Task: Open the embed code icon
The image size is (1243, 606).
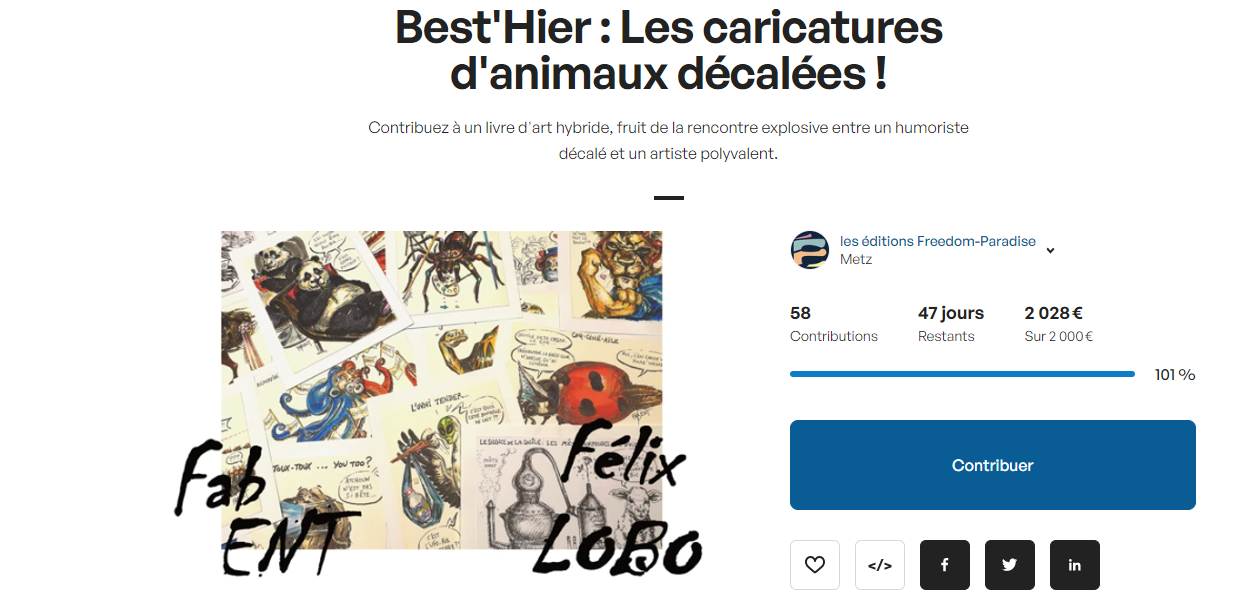Action: 880,565
